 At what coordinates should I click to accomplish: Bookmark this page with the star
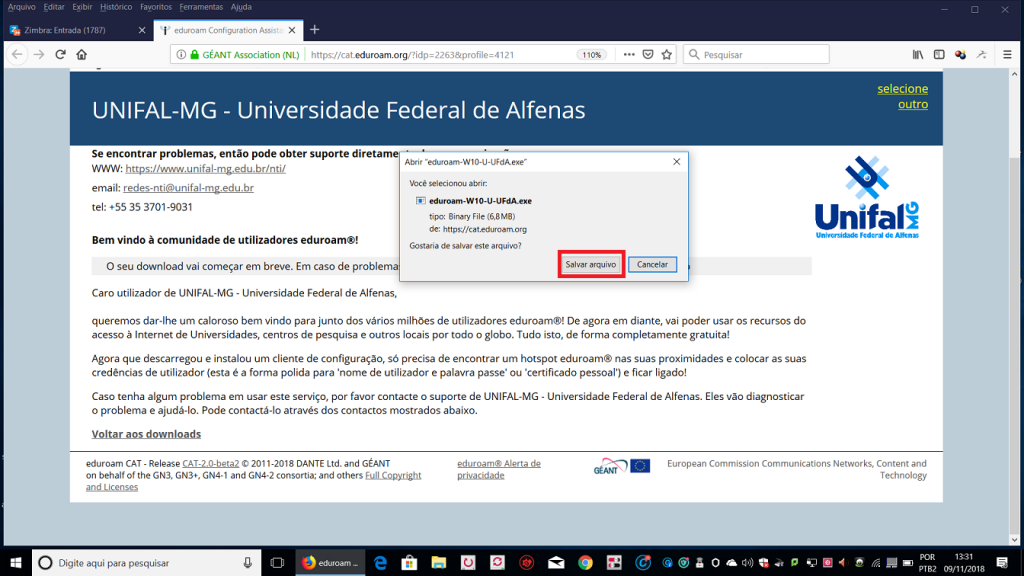[666, 55]
